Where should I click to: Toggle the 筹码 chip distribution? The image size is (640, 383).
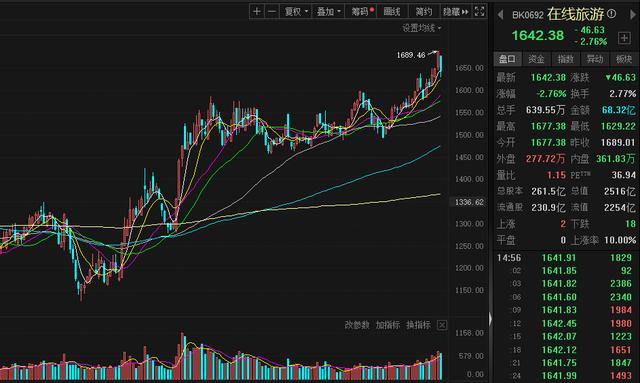[x=361, y=11]
